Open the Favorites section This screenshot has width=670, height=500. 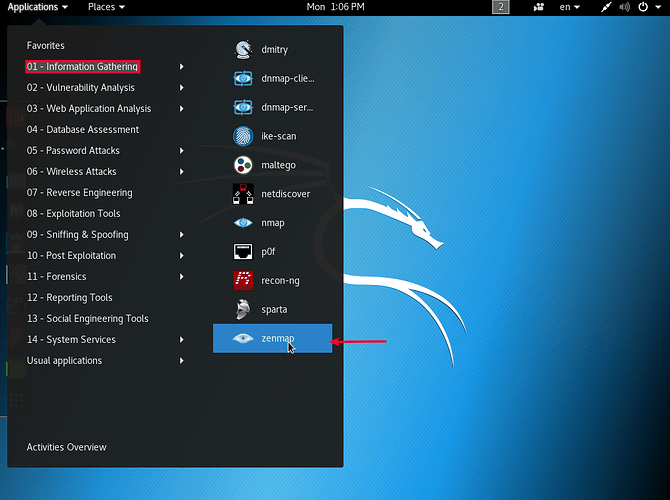click(x=45, y=46)
